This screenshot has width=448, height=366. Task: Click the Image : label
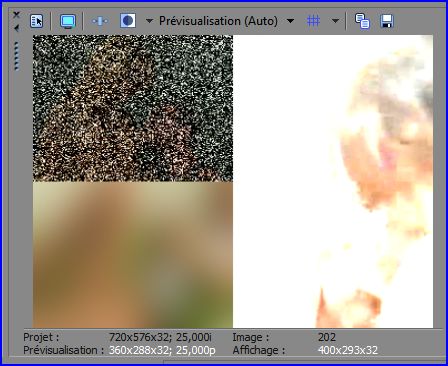[251, 337]
